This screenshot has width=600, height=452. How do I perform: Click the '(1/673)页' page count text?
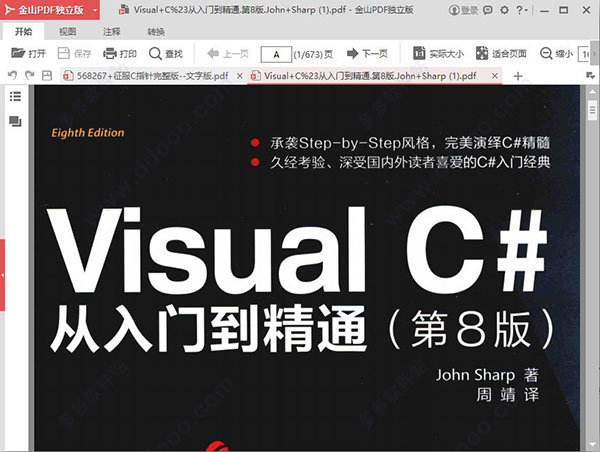pyautogui.click(x=313, y=54)
